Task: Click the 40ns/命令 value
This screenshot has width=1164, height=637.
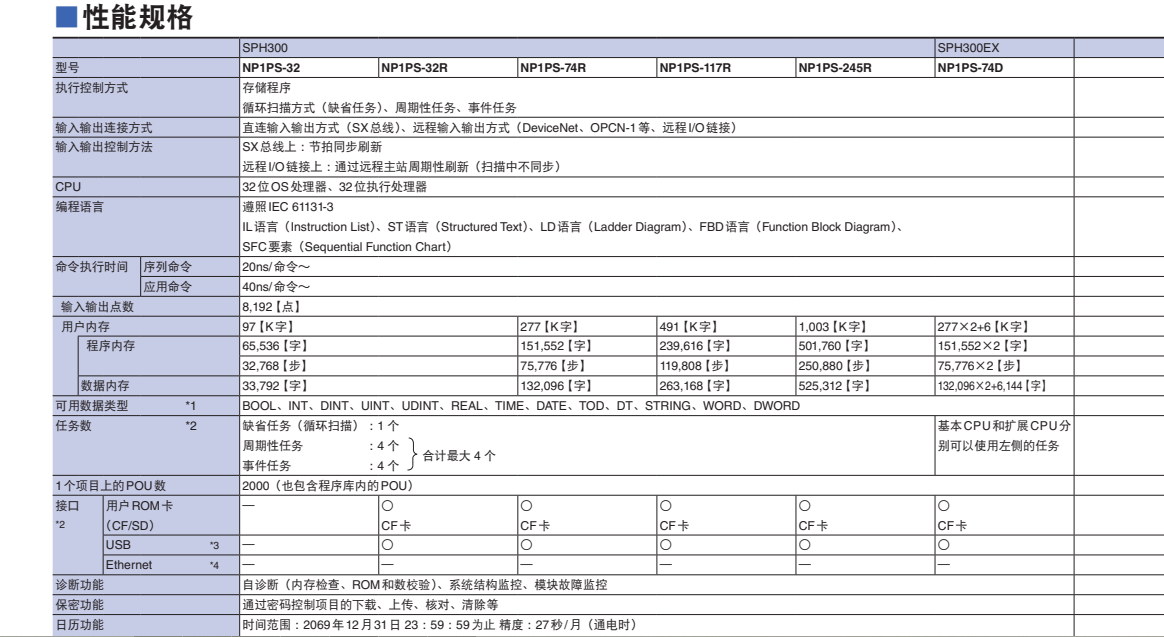Action: coord(276,287)
